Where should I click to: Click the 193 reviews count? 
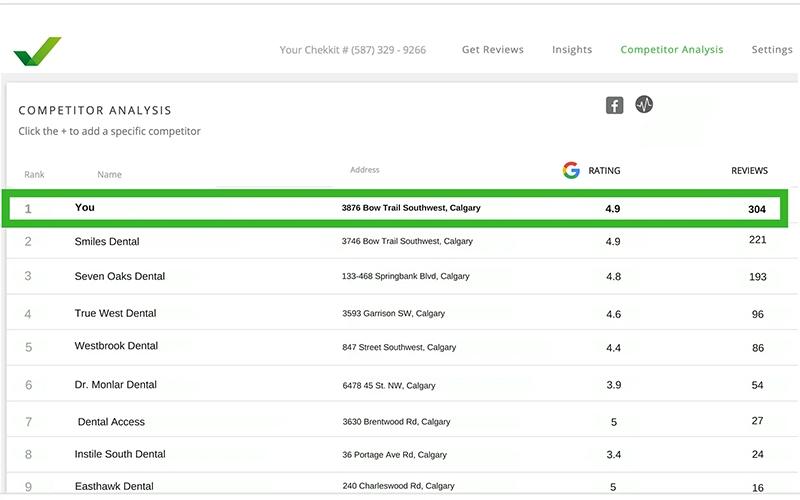click(758, 277)
